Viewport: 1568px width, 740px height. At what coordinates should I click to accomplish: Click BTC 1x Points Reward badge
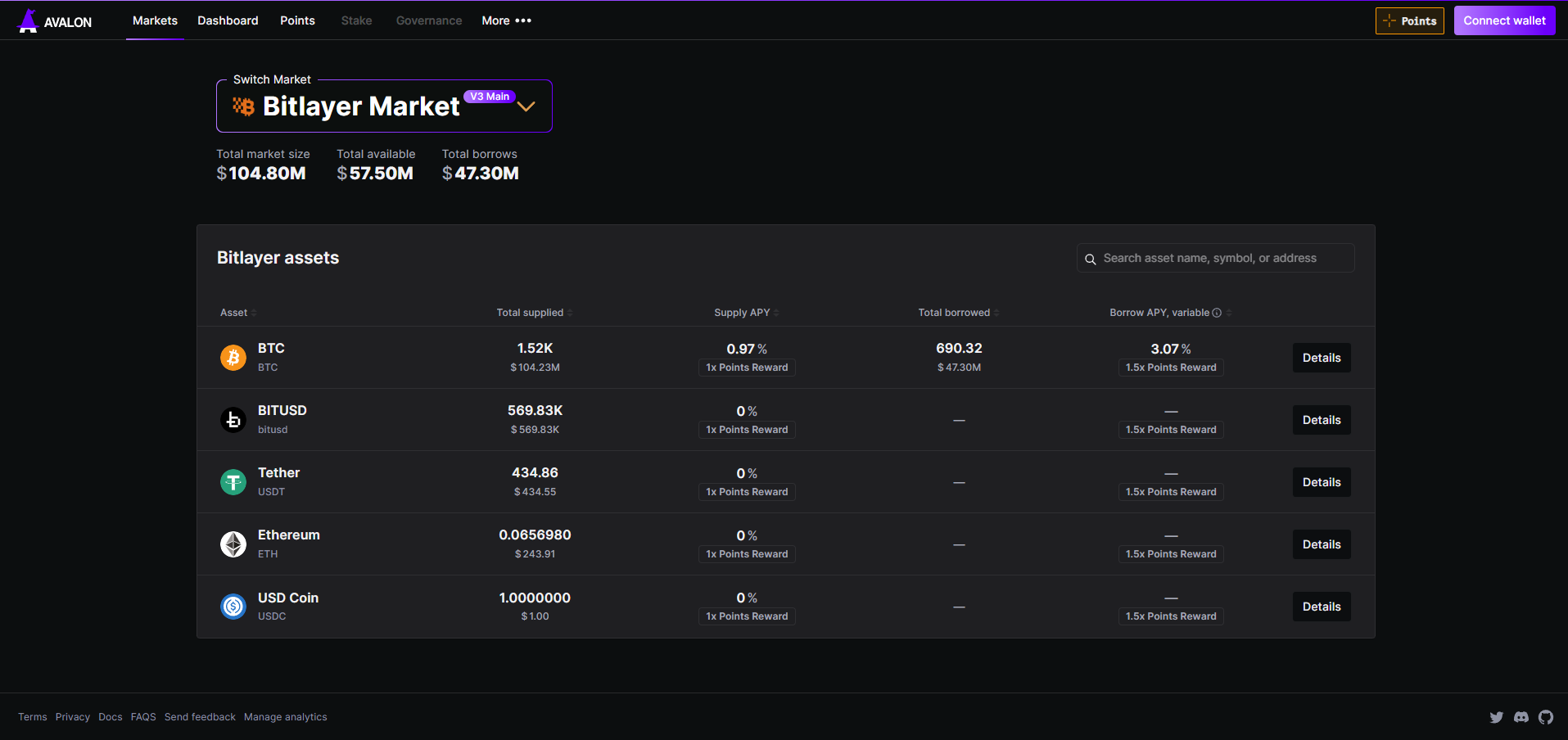click(x=747, y=368)
